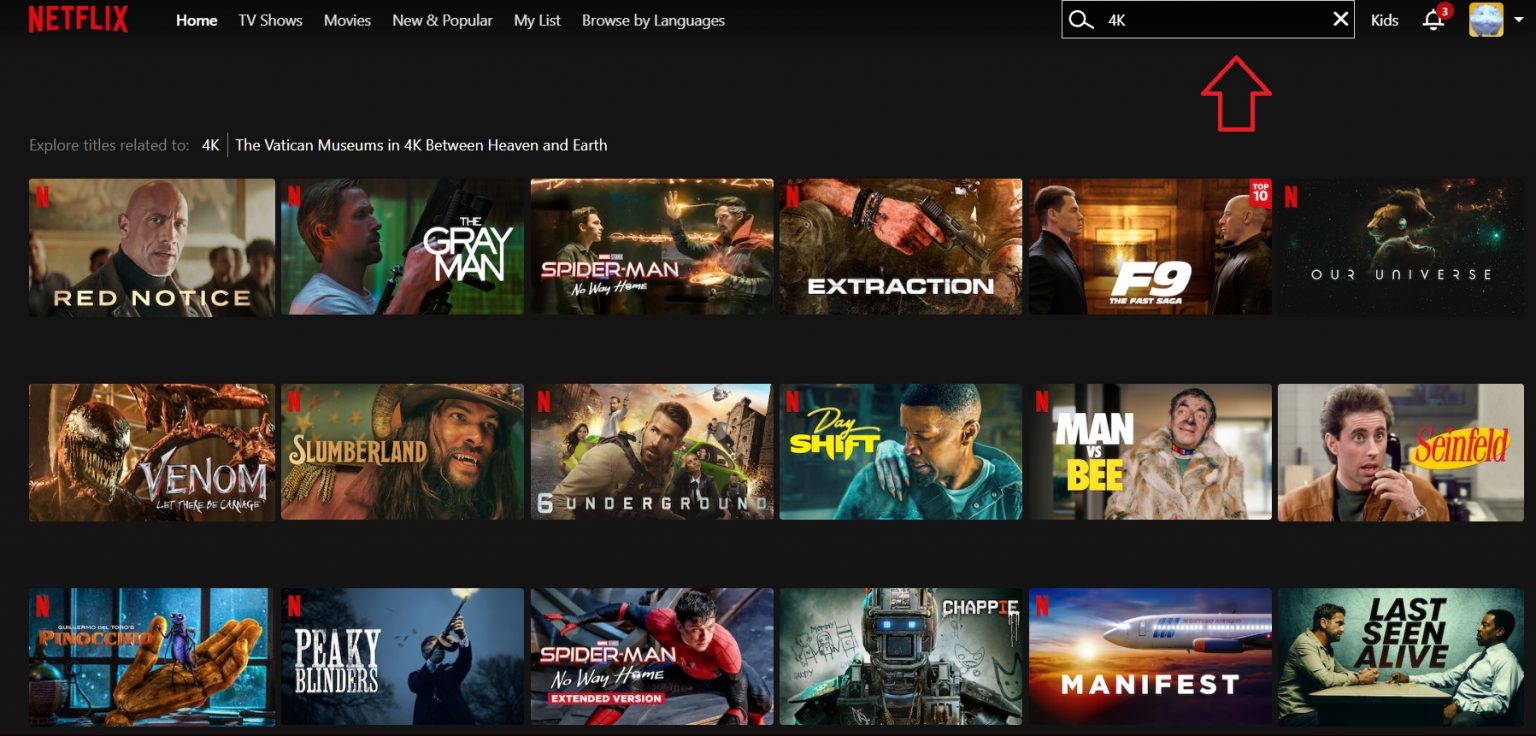
Task: Open the New & Popular section
Action: coord(442,20)
